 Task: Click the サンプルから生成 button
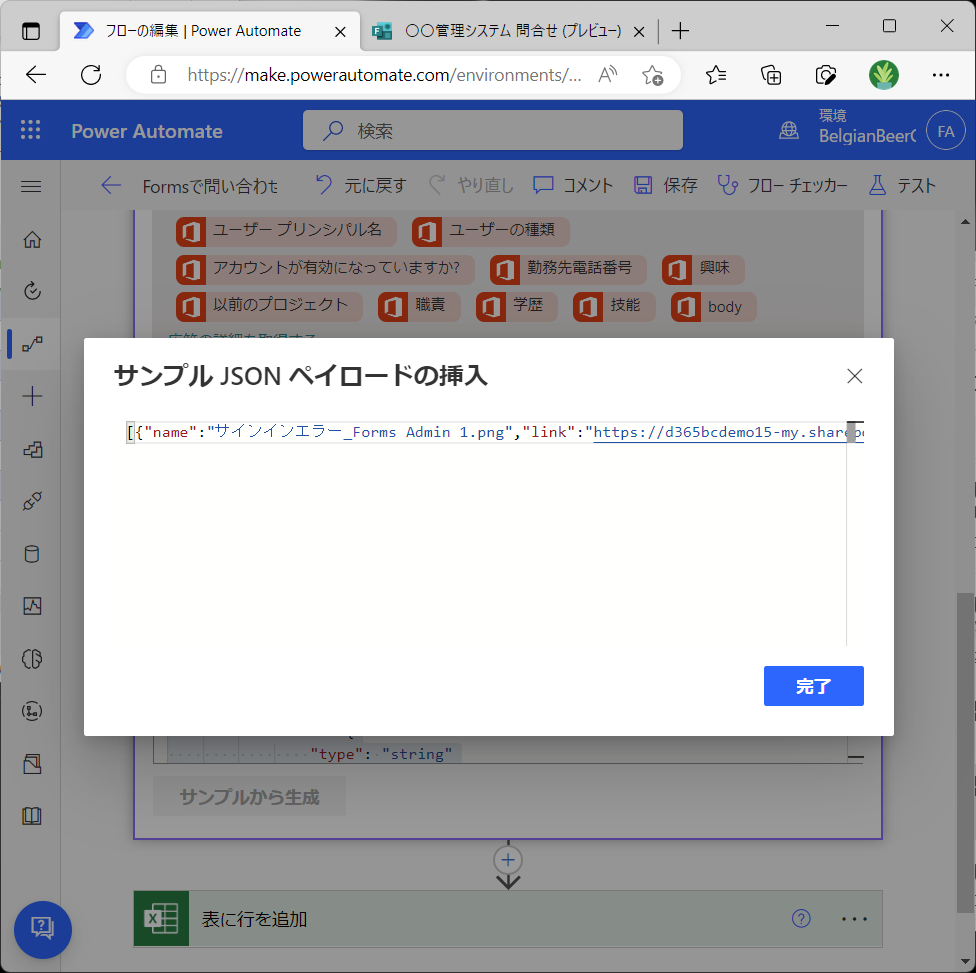point(249,797)
